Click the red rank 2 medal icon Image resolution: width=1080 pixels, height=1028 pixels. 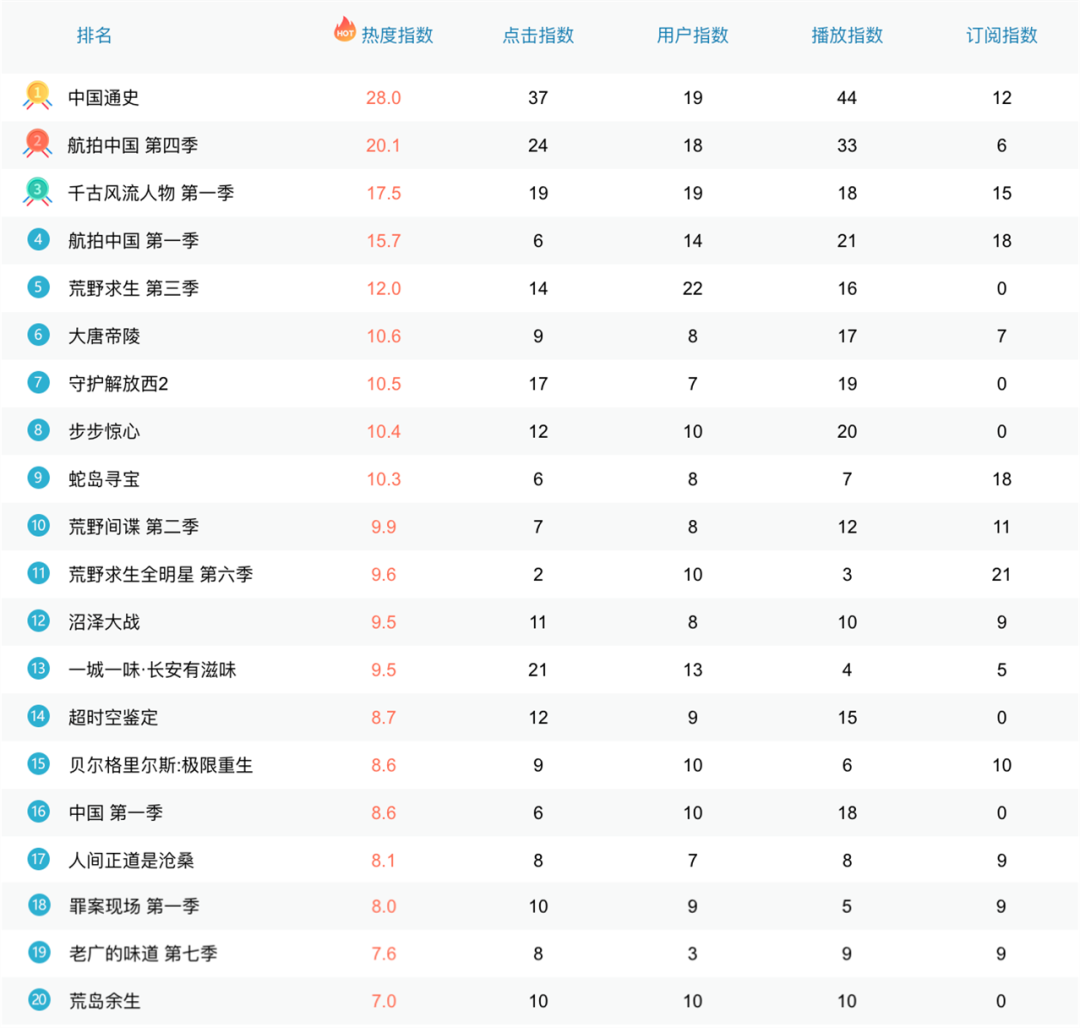(x=38, y=144)
